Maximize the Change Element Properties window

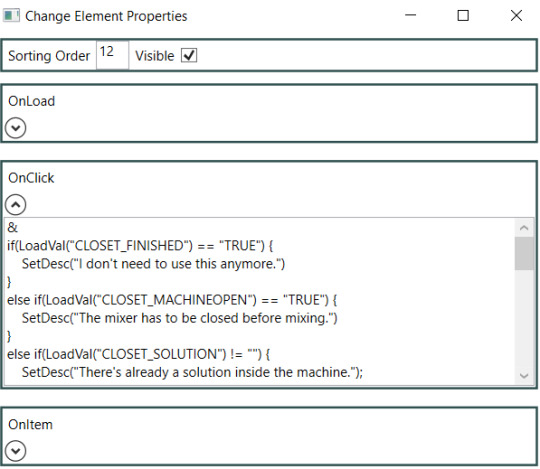[463, 15]
